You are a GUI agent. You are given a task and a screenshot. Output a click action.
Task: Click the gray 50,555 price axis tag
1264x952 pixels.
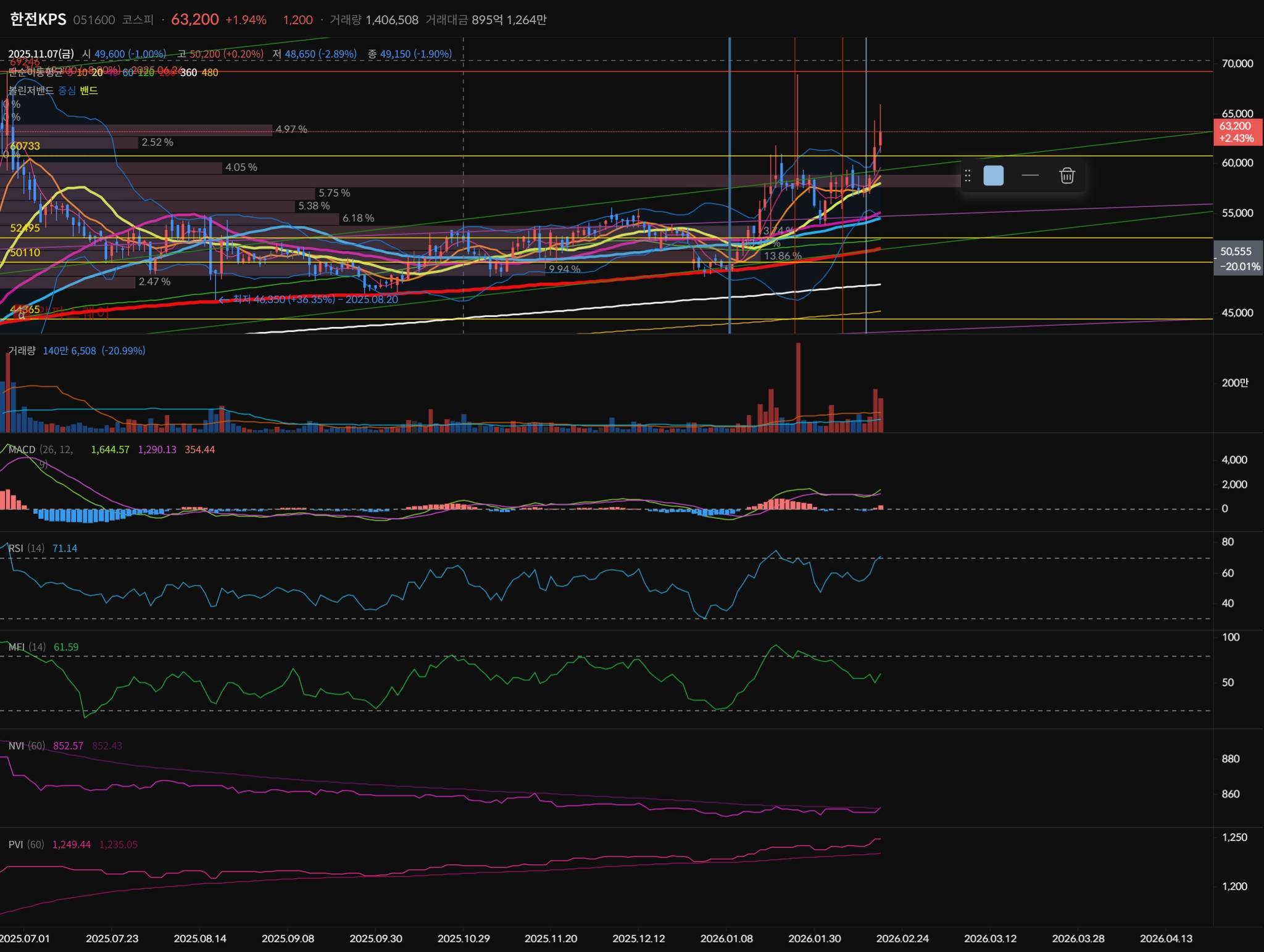point(1237,259)
